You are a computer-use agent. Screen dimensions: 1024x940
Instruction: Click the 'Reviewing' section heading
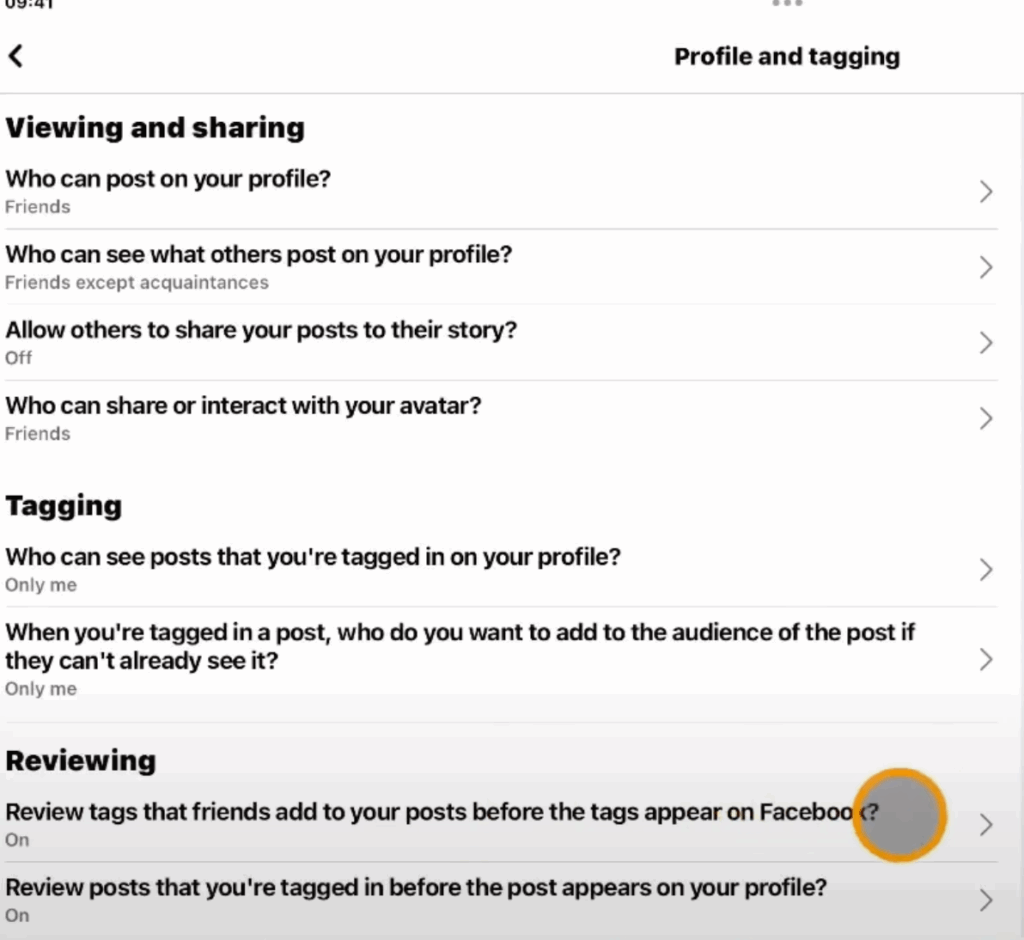pos(81,761)
